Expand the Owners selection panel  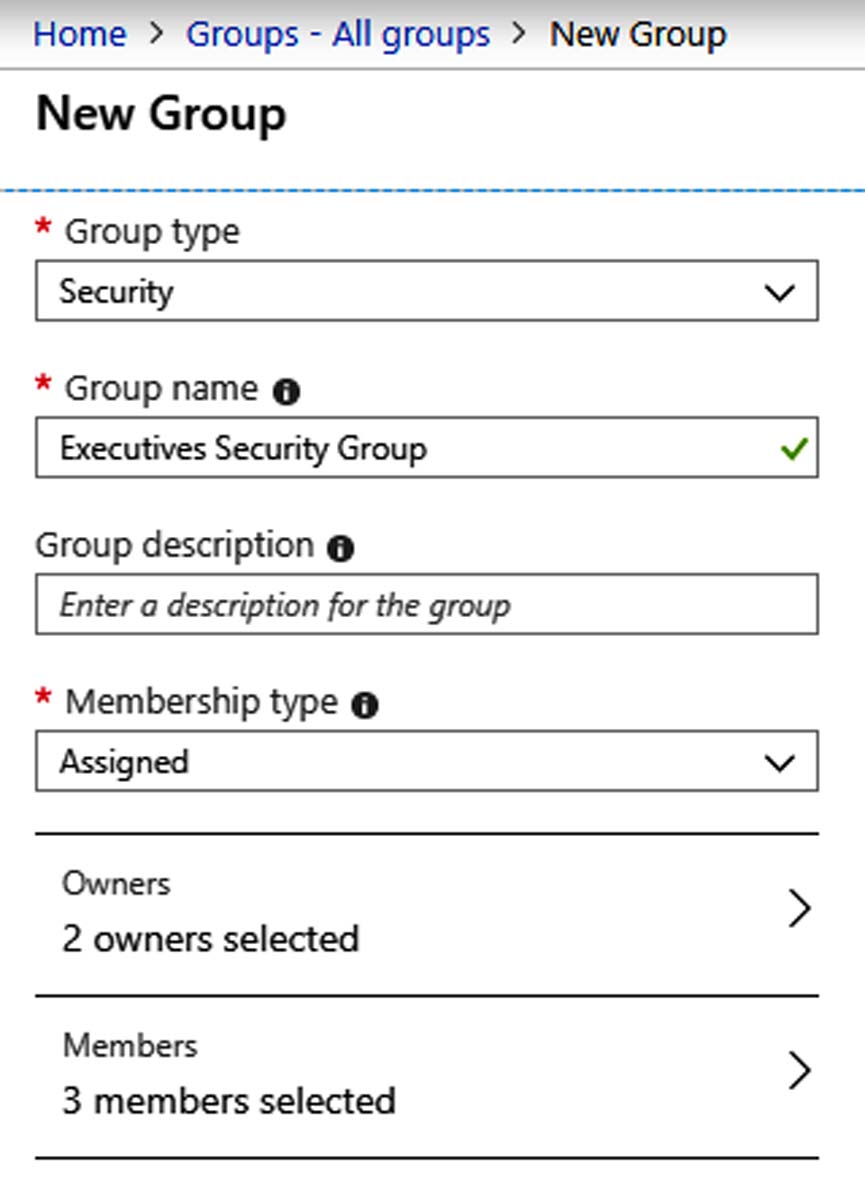pos(427,914)
